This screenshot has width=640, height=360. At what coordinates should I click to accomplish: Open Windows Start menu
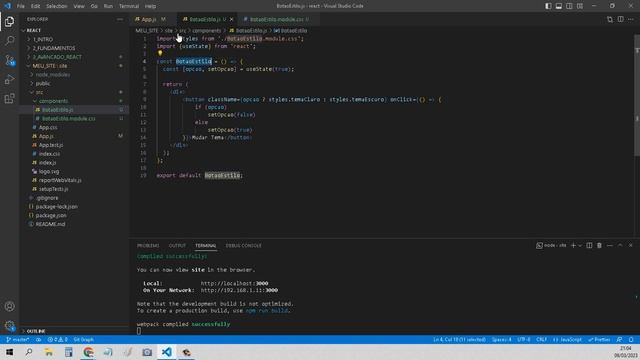pyautogui.click(x=9, y=352)
